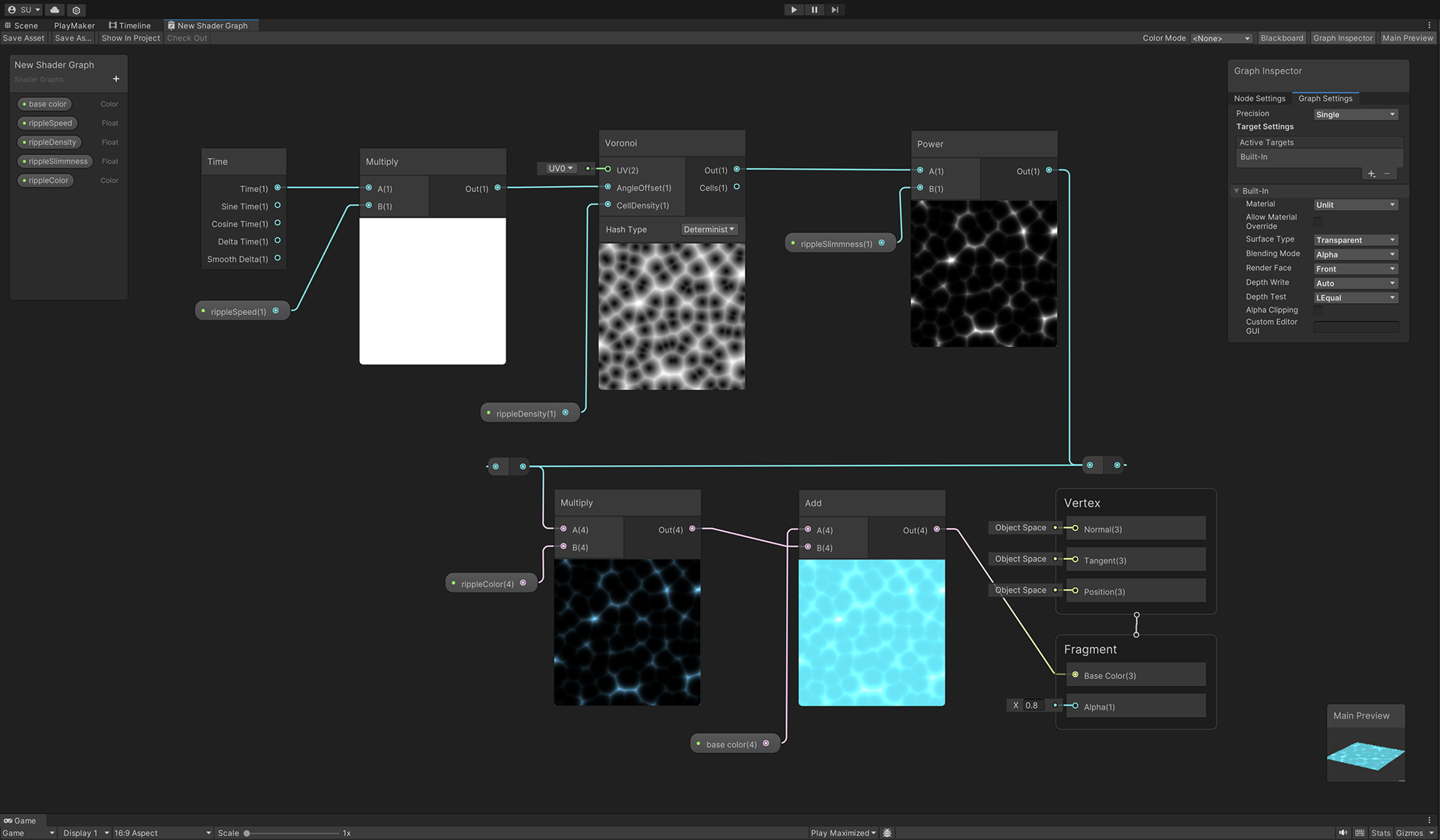
Task: Click the Save Asset button
Action: click(24, 38)
